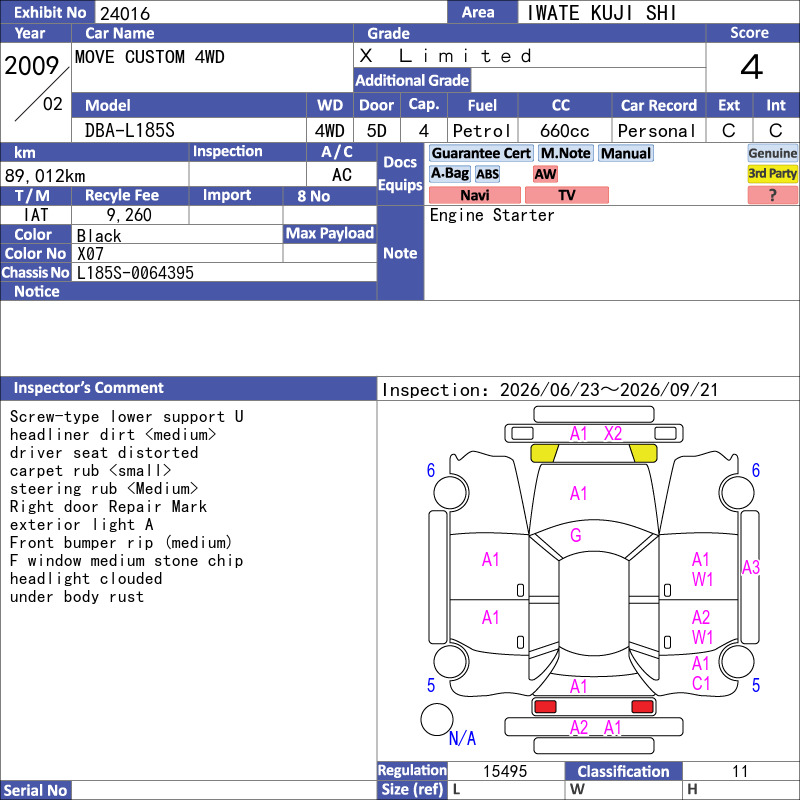This screenshot has width=800, height=800.
Task: Click classification value 11
Action: coord(740,771)
